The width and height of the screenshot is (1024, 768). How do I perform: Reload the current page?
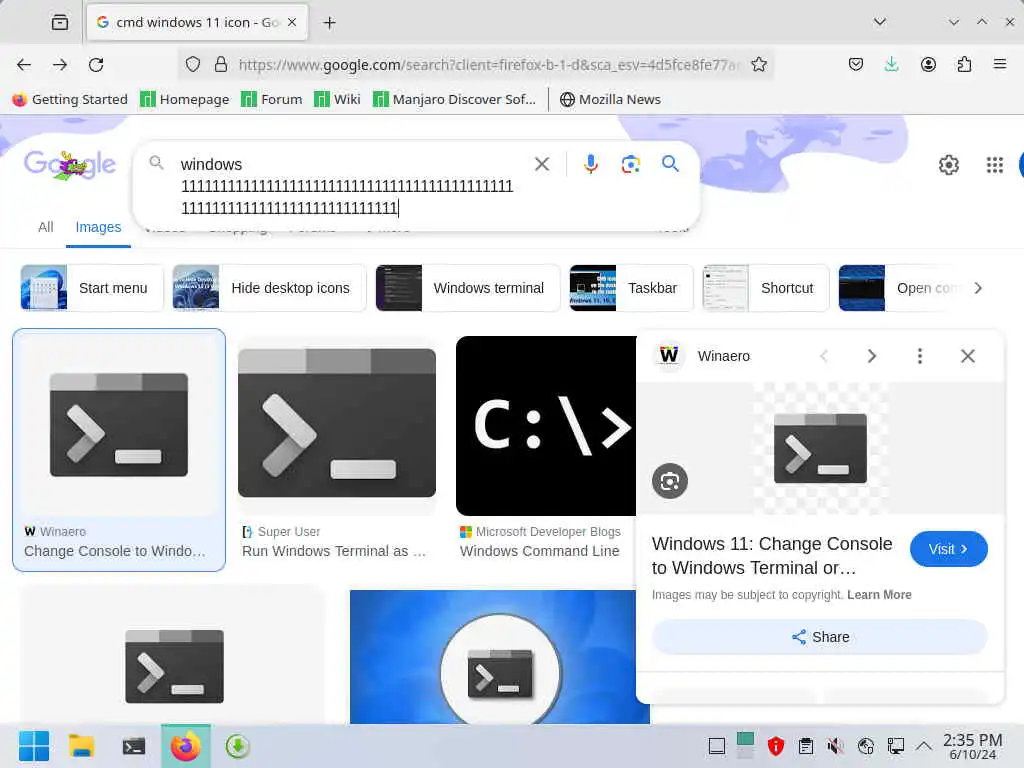tap(96, 65)
